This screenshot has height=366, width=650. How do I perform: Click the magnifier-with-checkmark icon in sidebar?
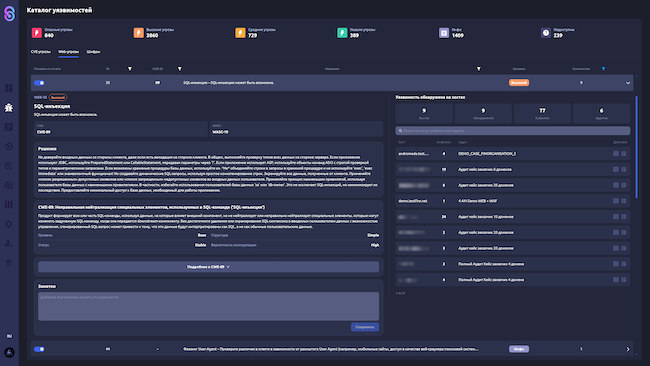click(9, 185)
